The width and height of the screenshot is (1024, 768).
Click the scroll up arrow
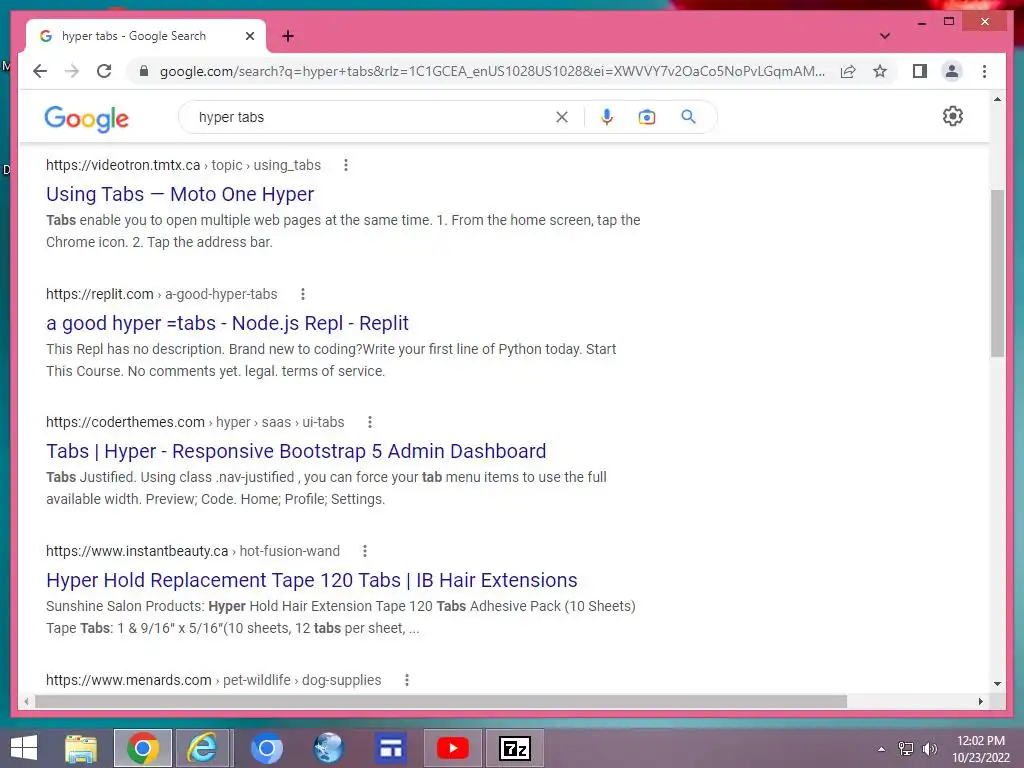coord(997,99)
